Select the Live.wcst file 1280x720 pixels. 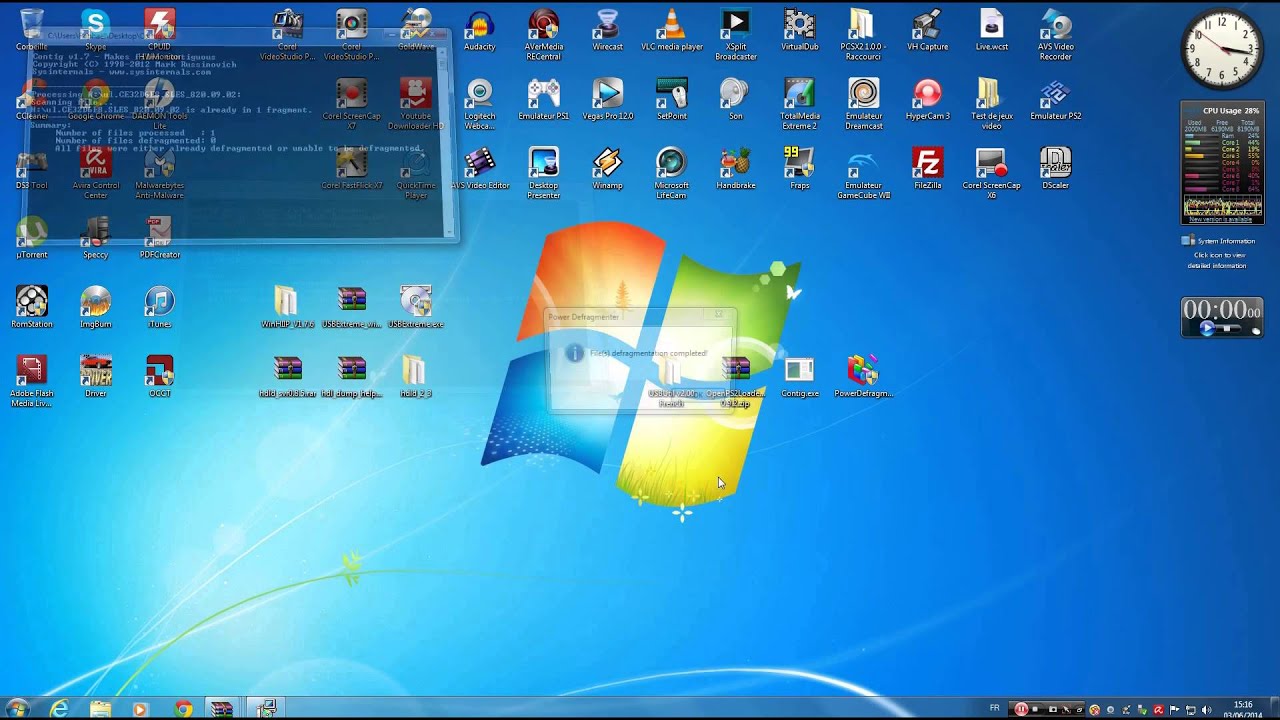(991, 29)
